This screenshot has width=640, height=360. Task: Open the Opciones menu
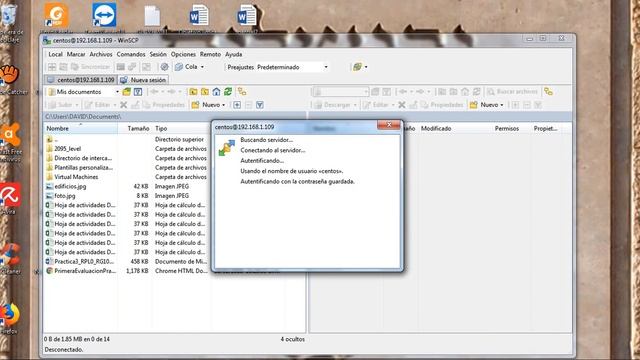point(183,54)
